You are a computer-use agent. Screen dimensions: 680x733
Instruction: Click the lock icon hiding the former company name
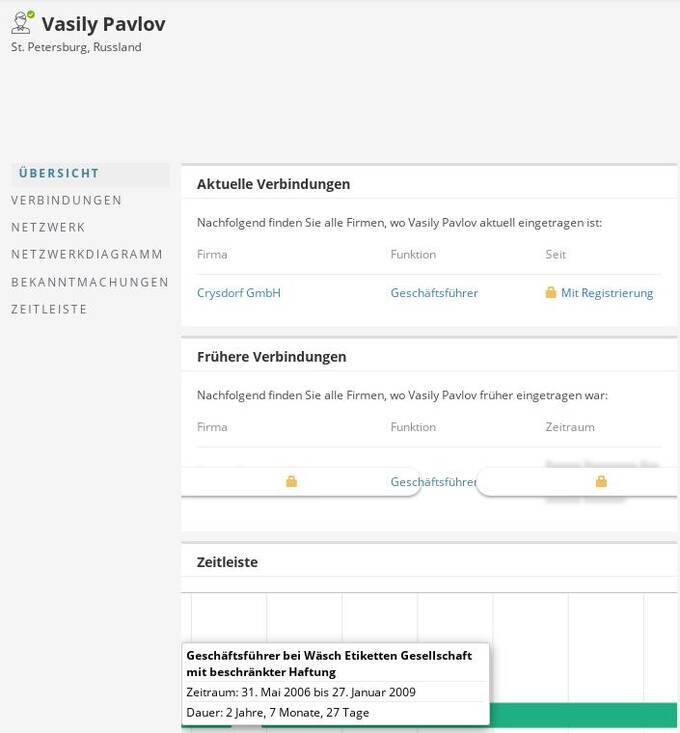[291, 481]
